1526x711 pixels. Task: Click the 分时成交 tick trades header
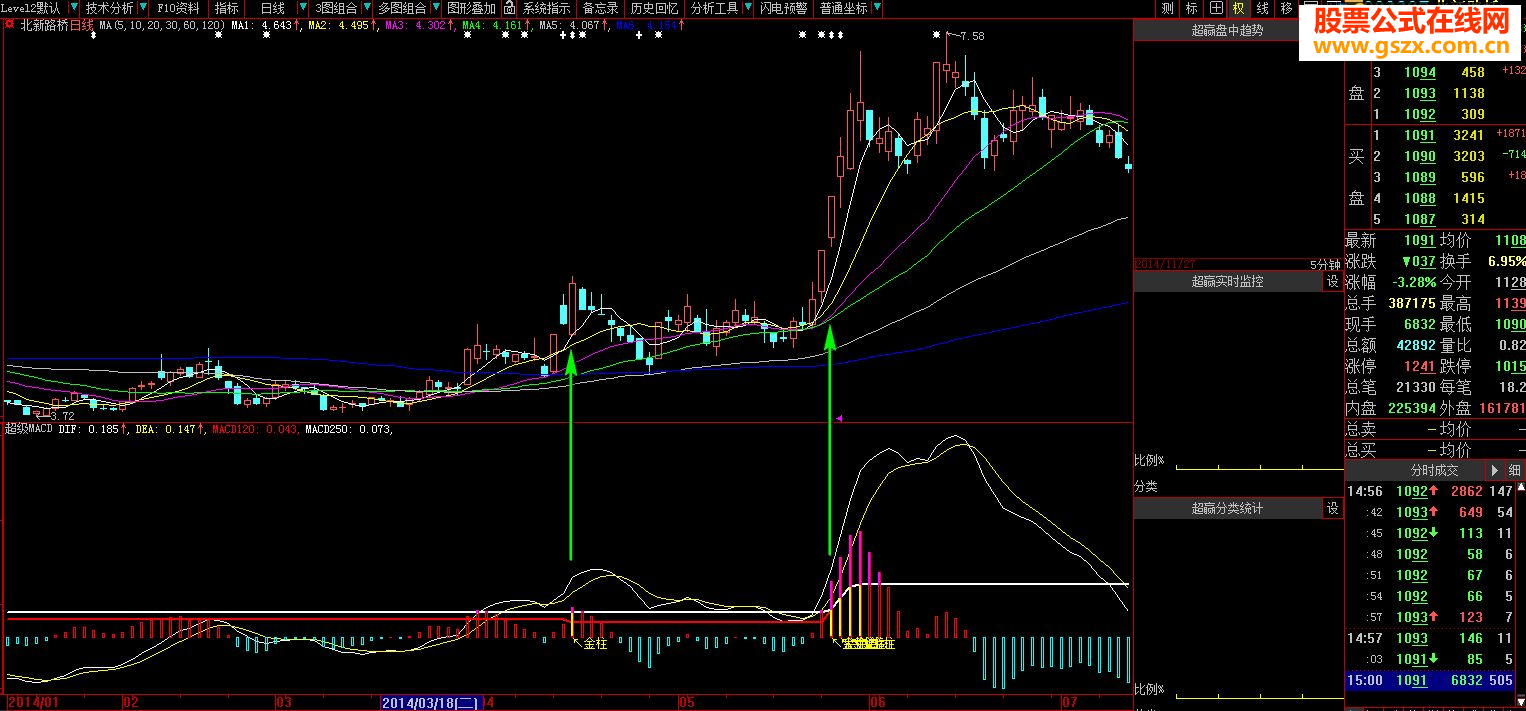point(1434,470)
